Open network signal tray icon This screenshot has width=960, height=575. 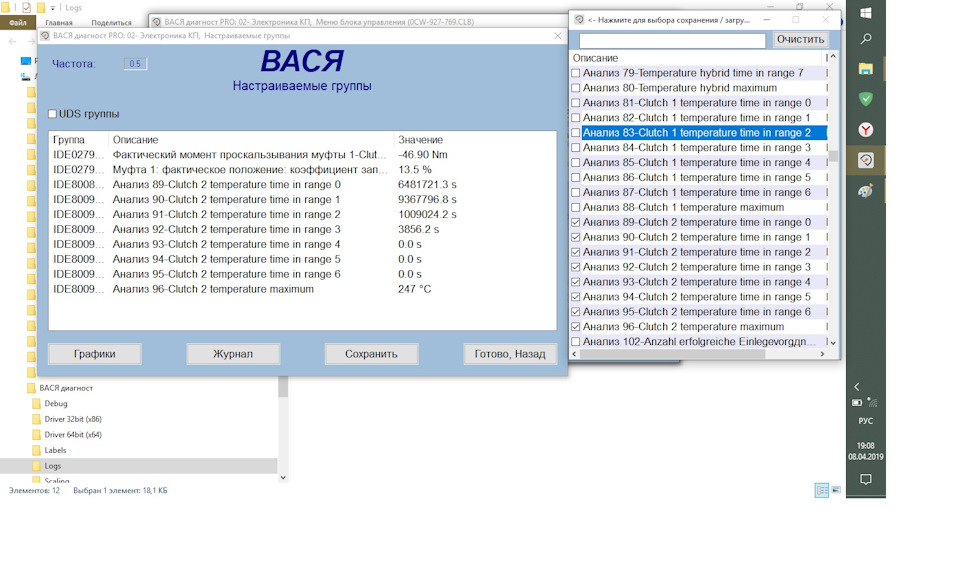coord(872,402)
